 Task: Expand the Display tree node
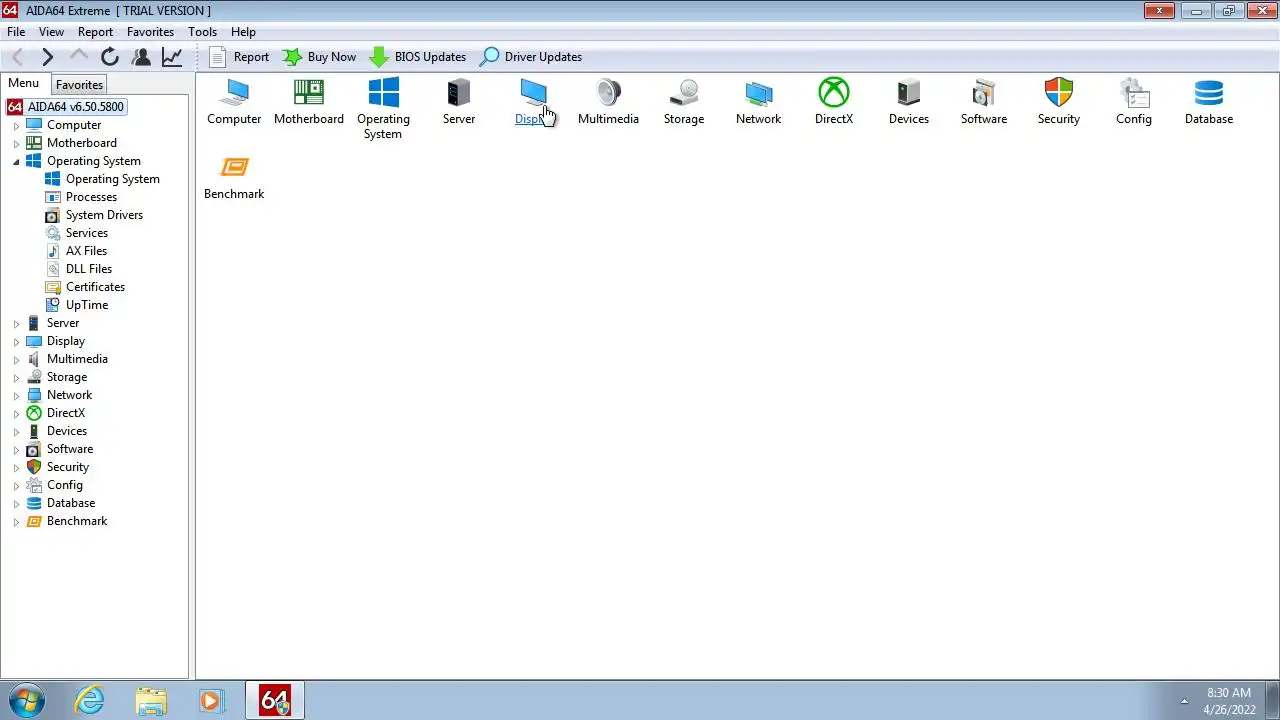pyautogui.click(x=16, y=342)
